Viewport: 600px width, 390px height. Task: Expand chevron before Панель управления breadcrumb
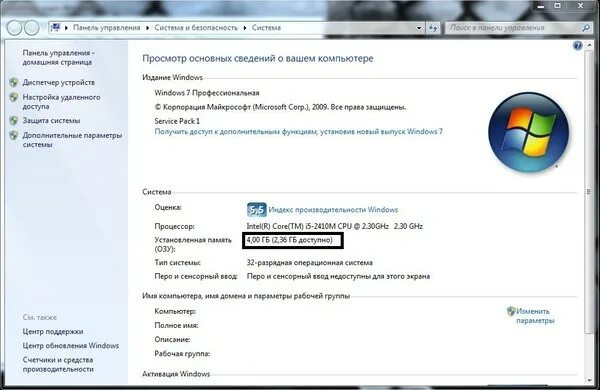coord(67,28)
